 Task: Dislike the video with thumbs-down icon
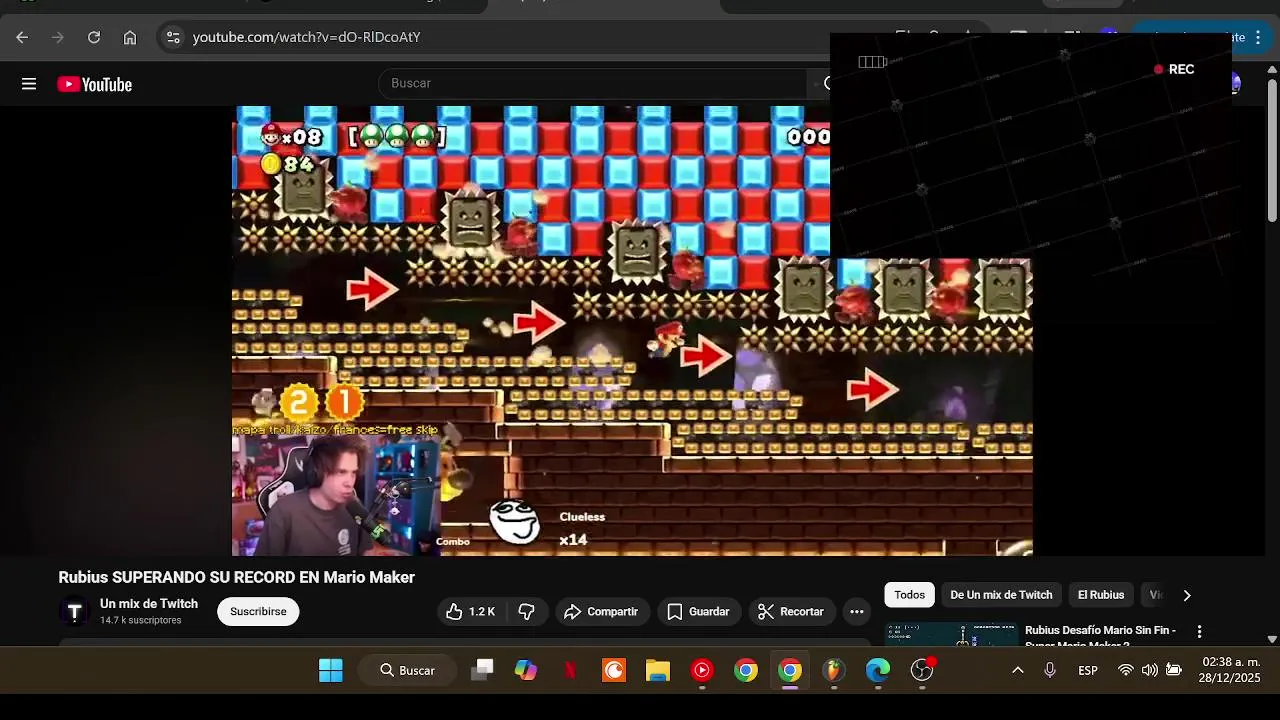[527, 611]
